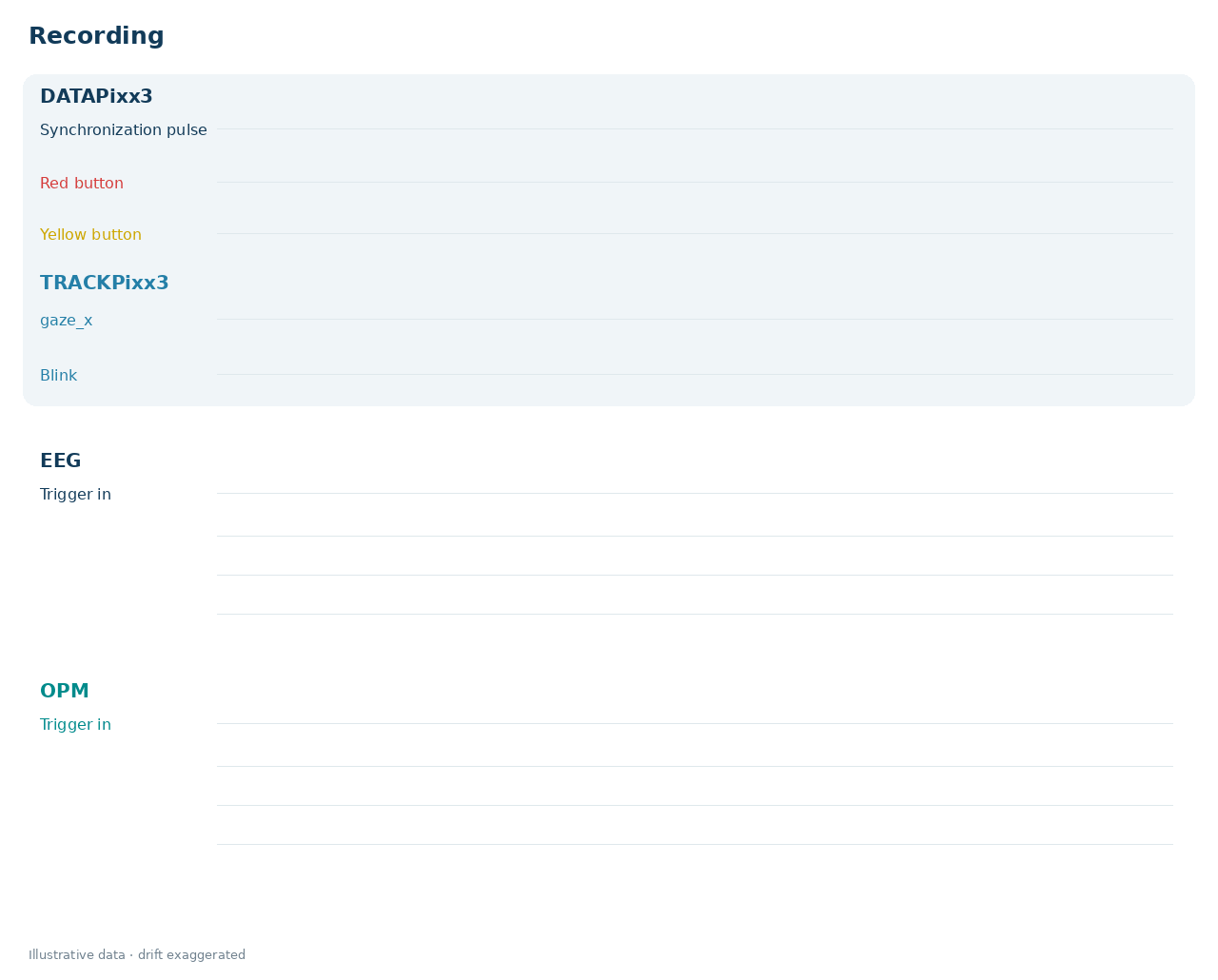The image size is (1218, 980).
Task: Click the TRACKPixx3 heading
Action: [105, 283]
